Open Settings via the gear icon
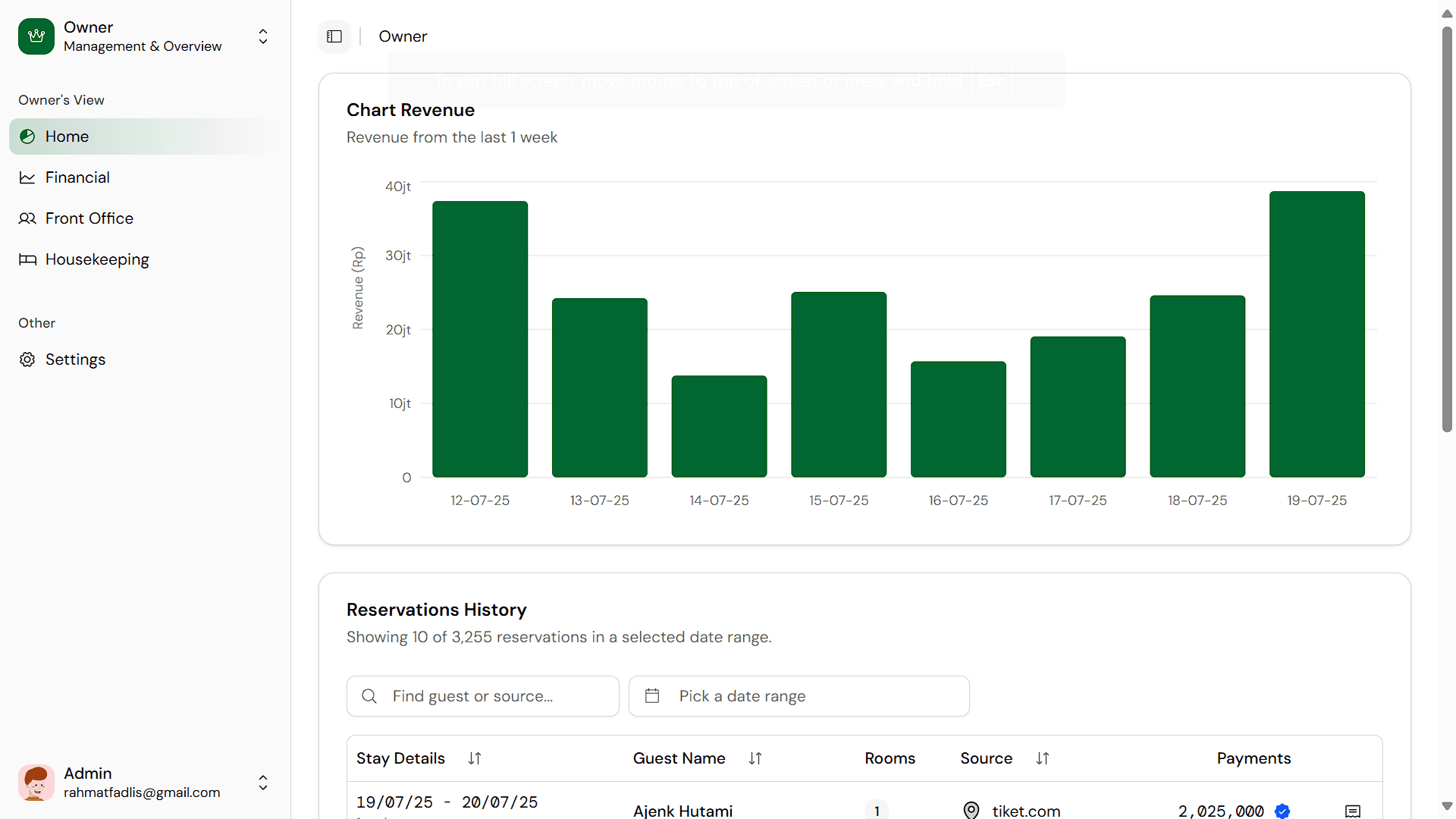The image size is (1456, 819). coord(27,359)
